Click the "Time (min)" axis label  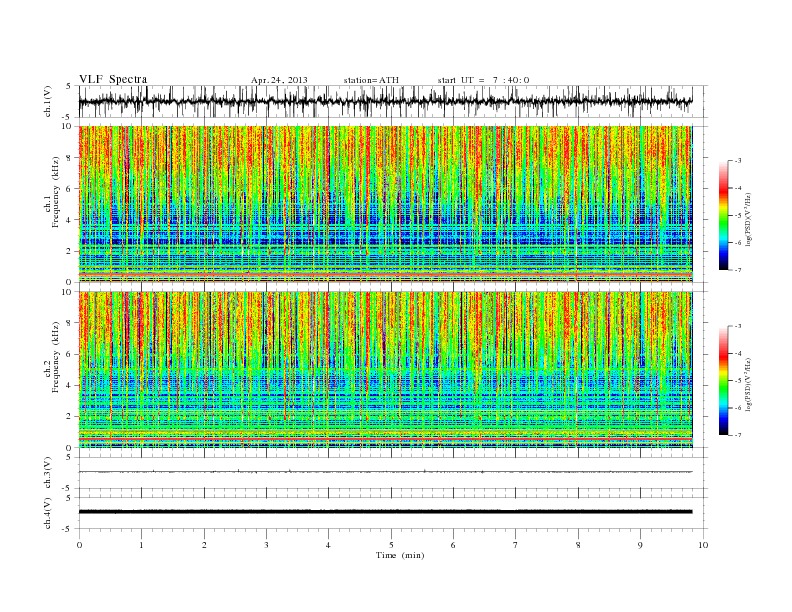(x=400, y=555)
